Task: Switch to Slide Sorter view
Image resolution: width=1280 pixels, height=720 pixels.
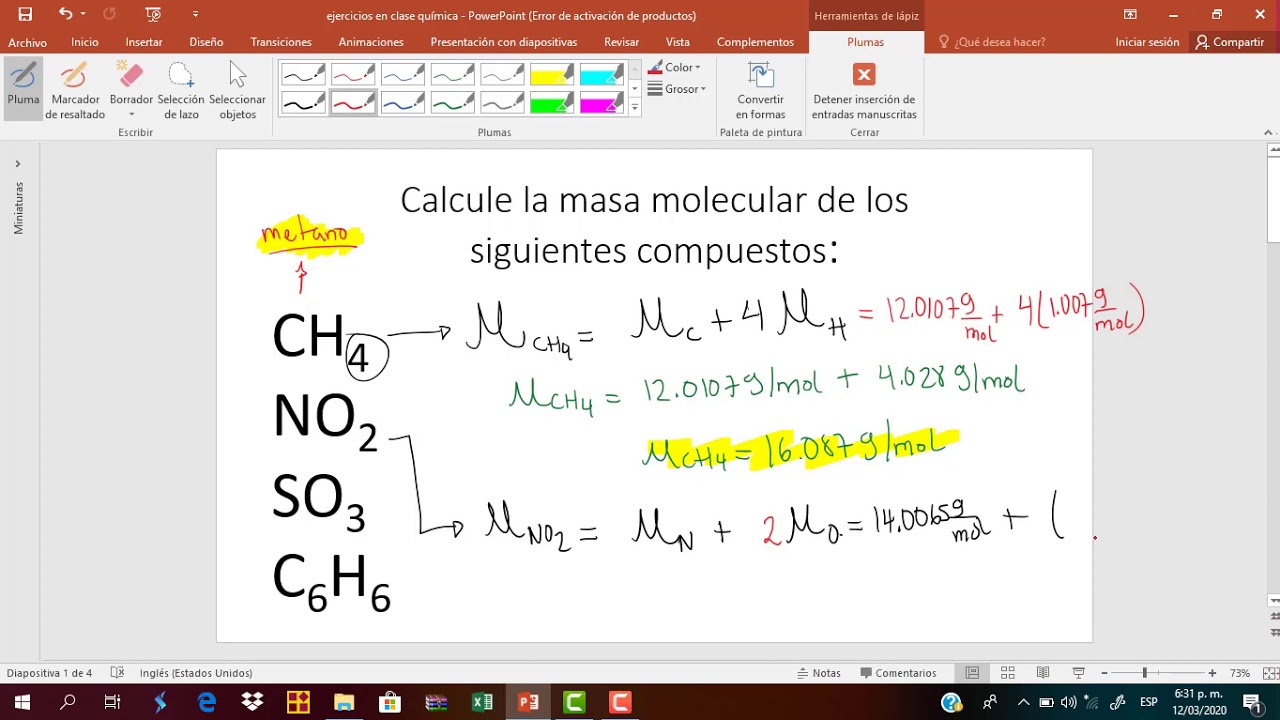Action: pos(1007,673)
